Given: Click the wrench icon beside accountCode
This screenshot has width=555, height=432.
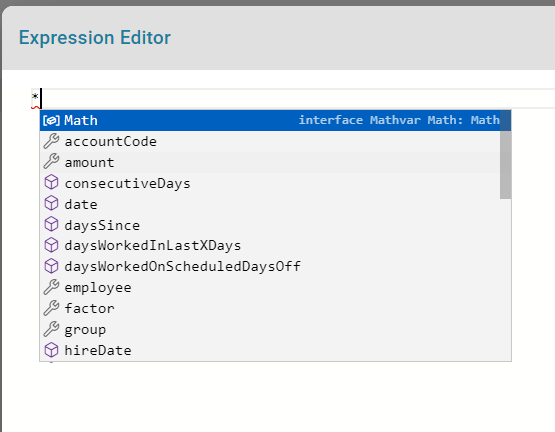Looking at the screenshot, I should pyautogui.click(x=51, y=141).
